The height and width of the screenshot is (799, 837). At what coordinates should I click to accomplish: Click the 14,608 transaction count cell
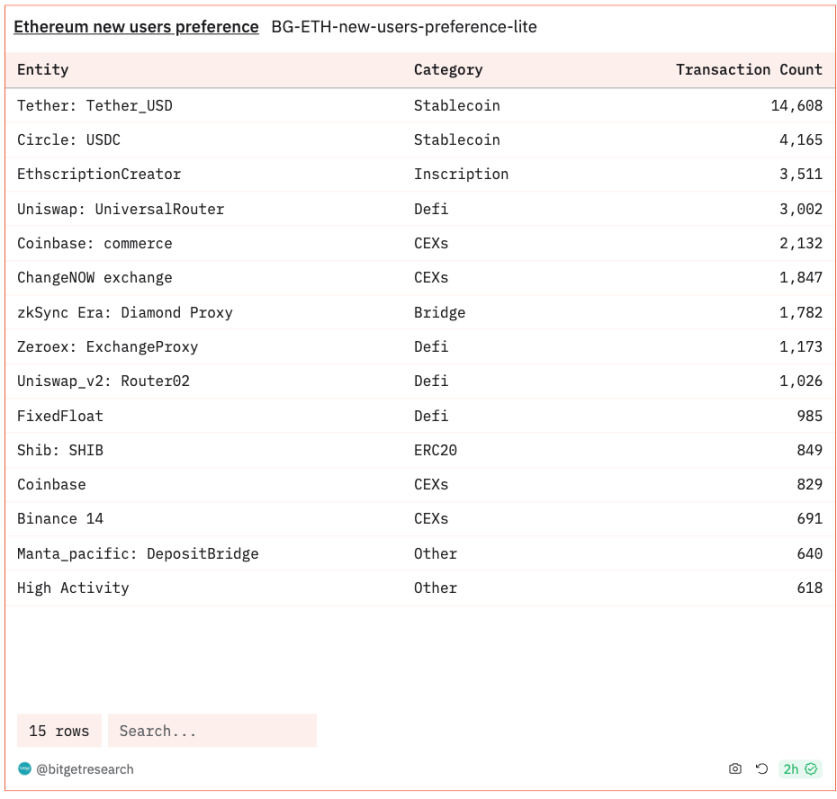[796, 105]
